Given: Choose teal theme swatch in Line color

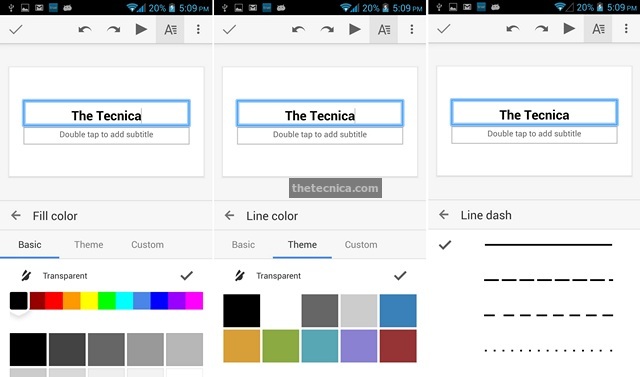Looking at the screenshot, I should point(320,346).
